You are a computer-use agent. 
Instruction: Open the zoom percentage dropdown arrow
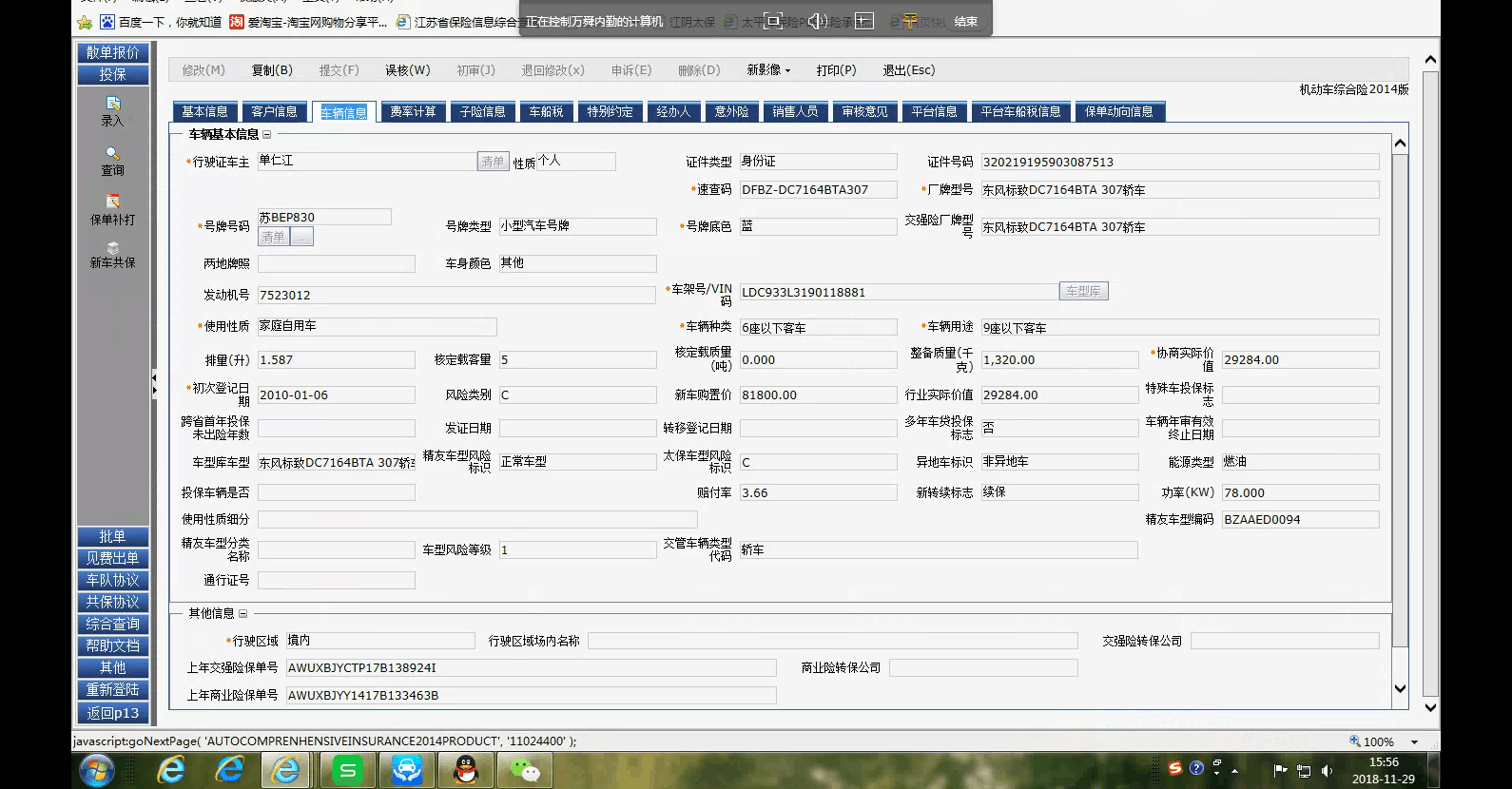(x=1414, y=742)
